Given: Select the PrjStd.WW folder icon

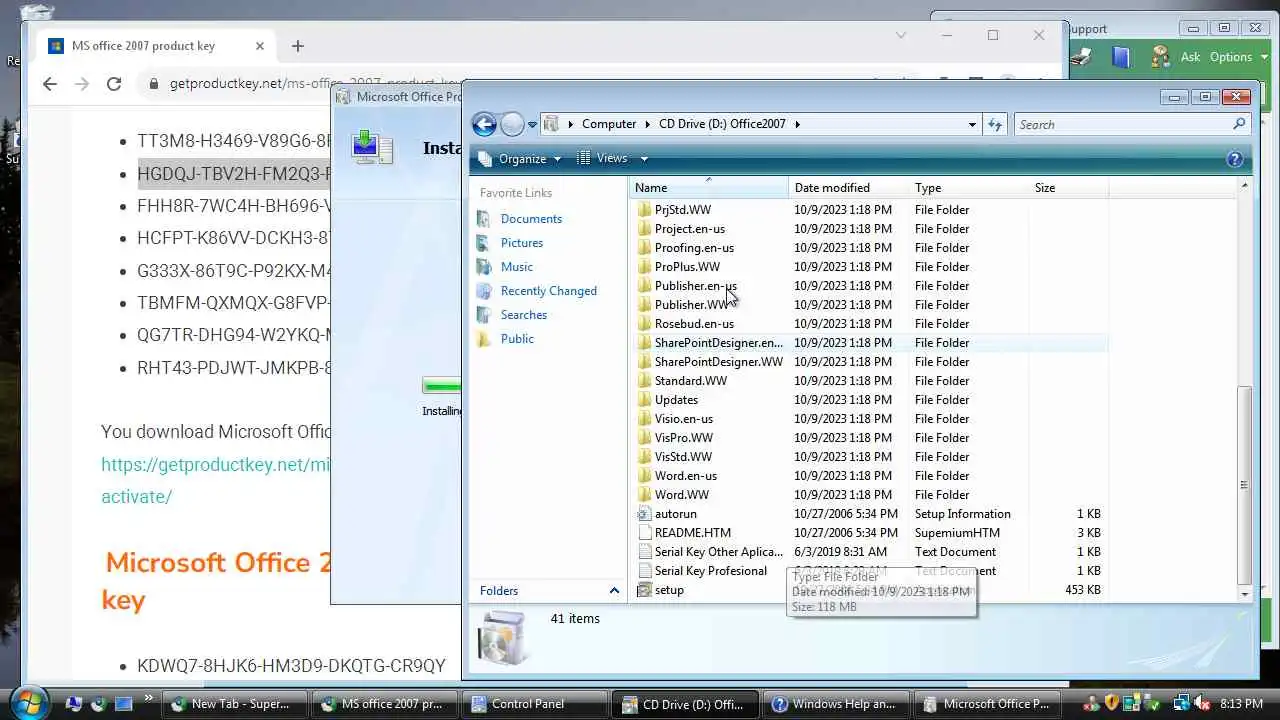Looking at the screenshot, I should pyautogui.click(x=644, y=210).
